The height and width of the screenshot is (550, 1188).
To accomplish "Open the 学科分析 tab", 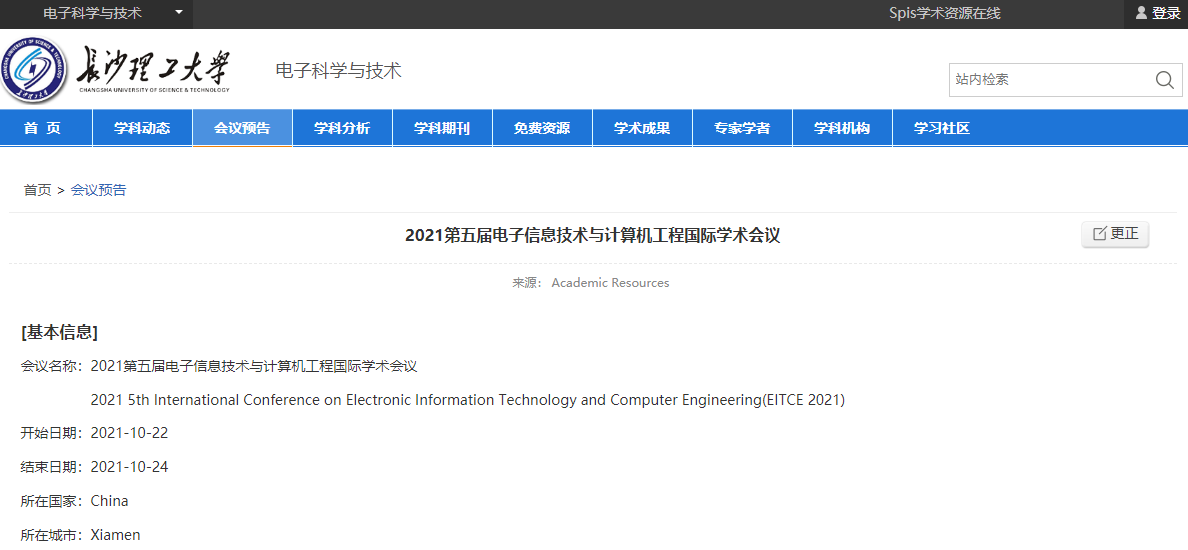I will tap(342, 128).
